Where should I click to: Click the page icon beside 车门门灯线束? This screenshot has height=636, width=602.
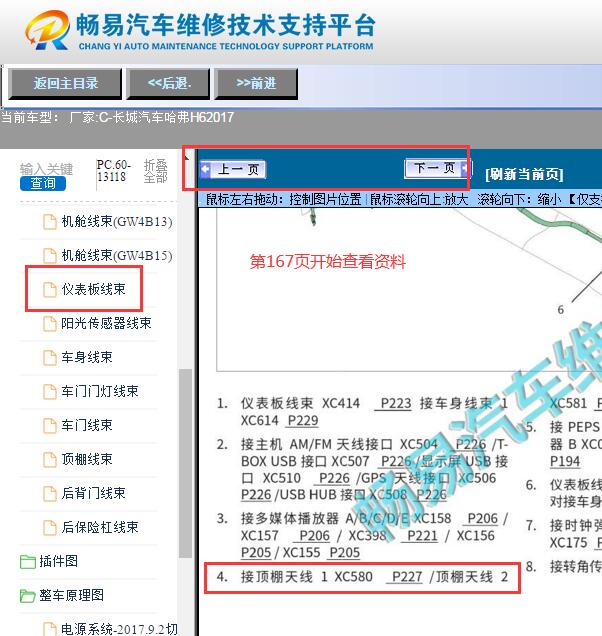tap(50, 392)
